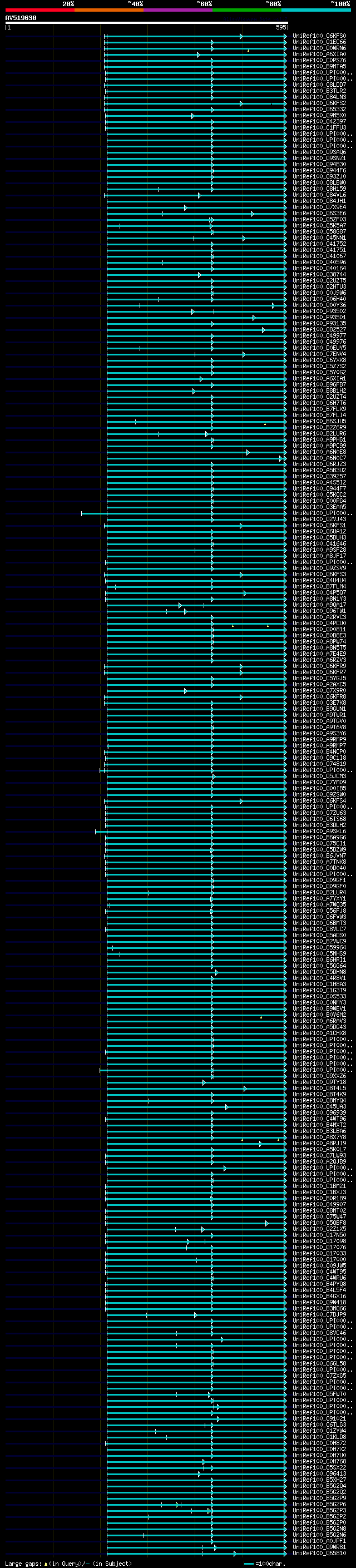This screenshot has width=356, height=1568.
Task: Click the purple ~60% identity legend segment
Action: [x=179, y=11]
